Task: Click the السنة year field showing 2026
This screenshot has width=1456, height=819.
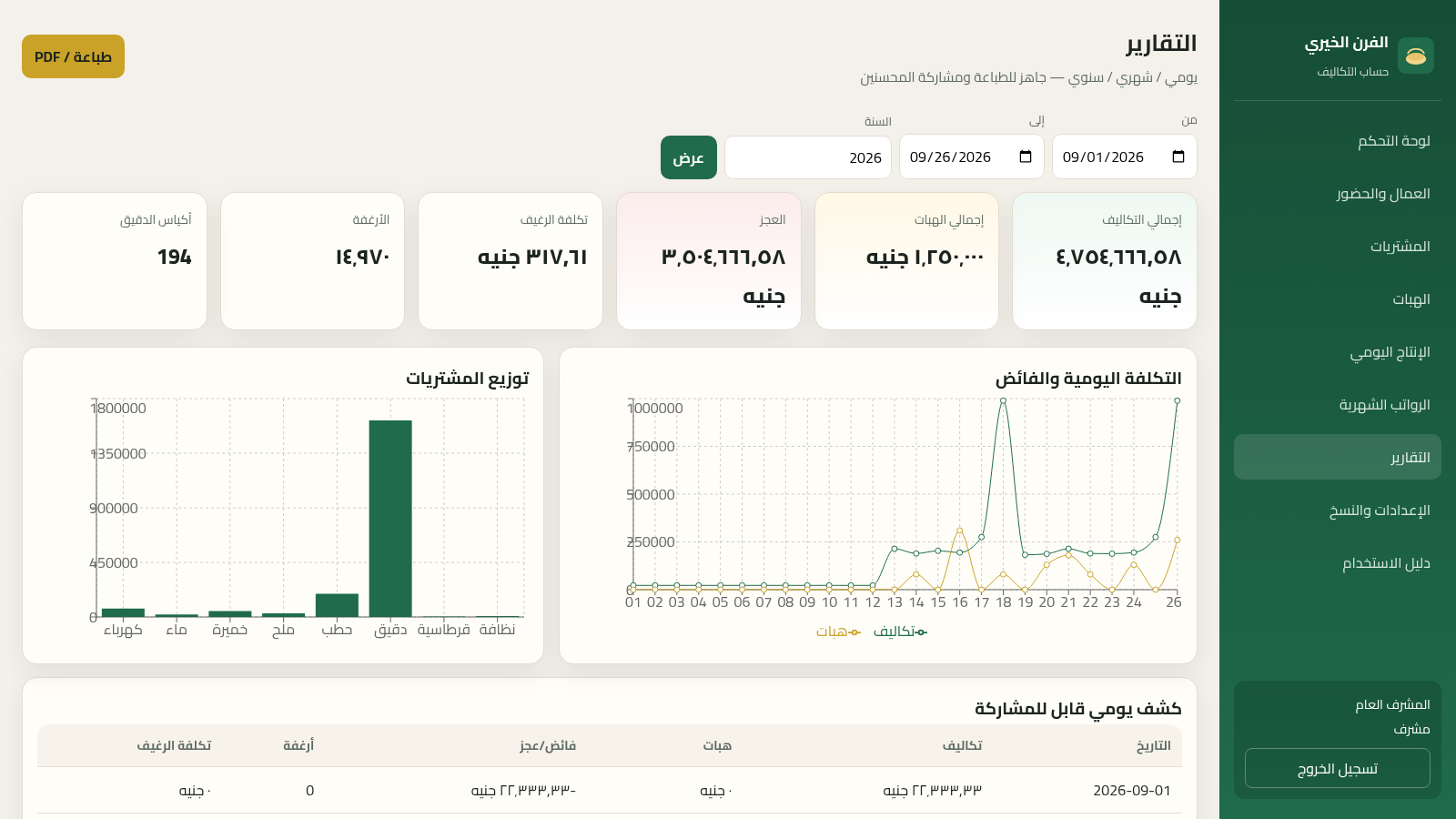Action: (x=808, y=157)
